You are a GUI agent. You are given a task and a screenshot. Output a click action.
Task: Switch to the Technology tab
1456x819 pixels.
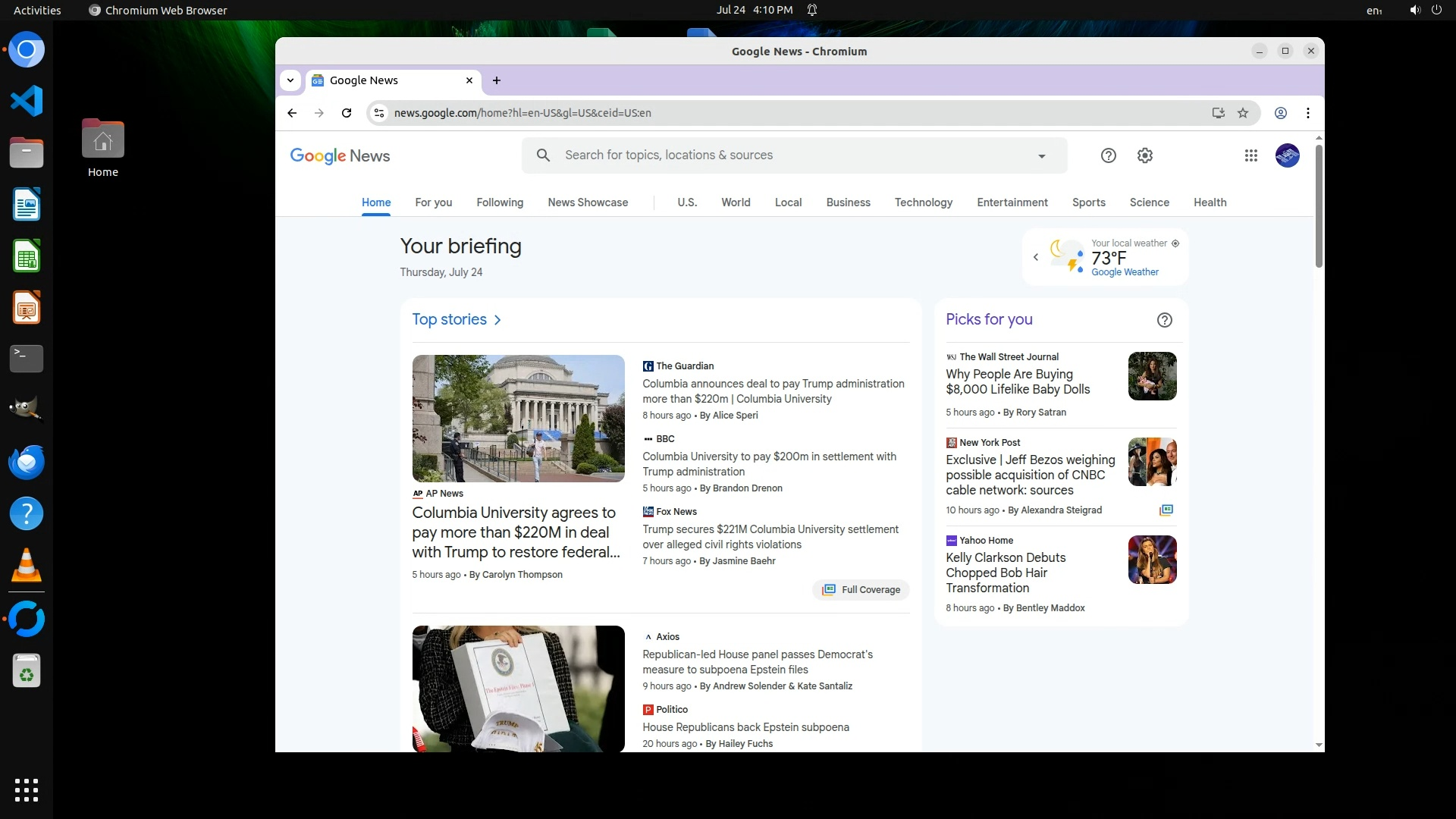click(x=923, y=202)
